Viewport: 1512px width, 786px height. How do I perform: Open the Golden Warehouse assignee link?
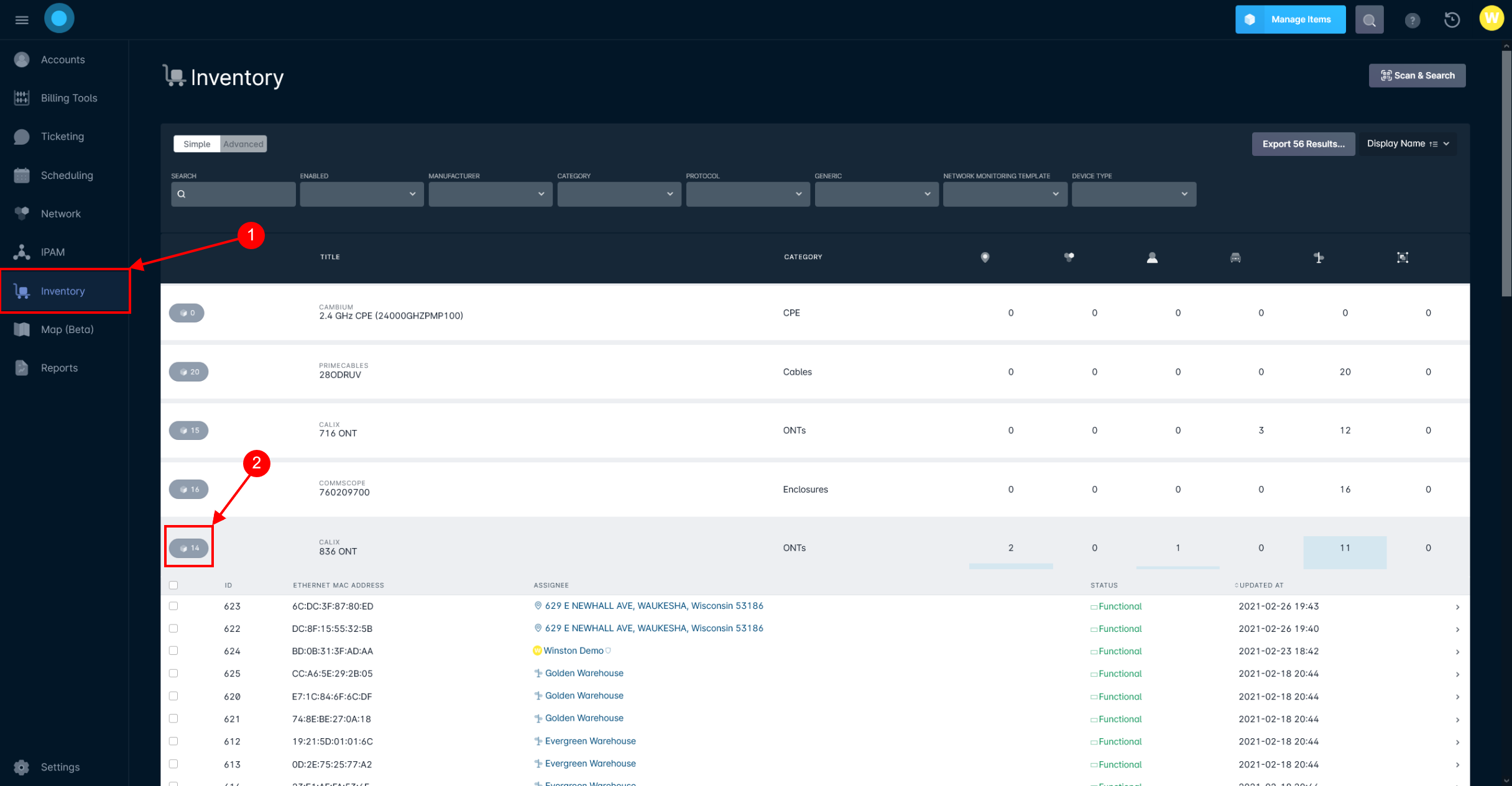[583, 673]
